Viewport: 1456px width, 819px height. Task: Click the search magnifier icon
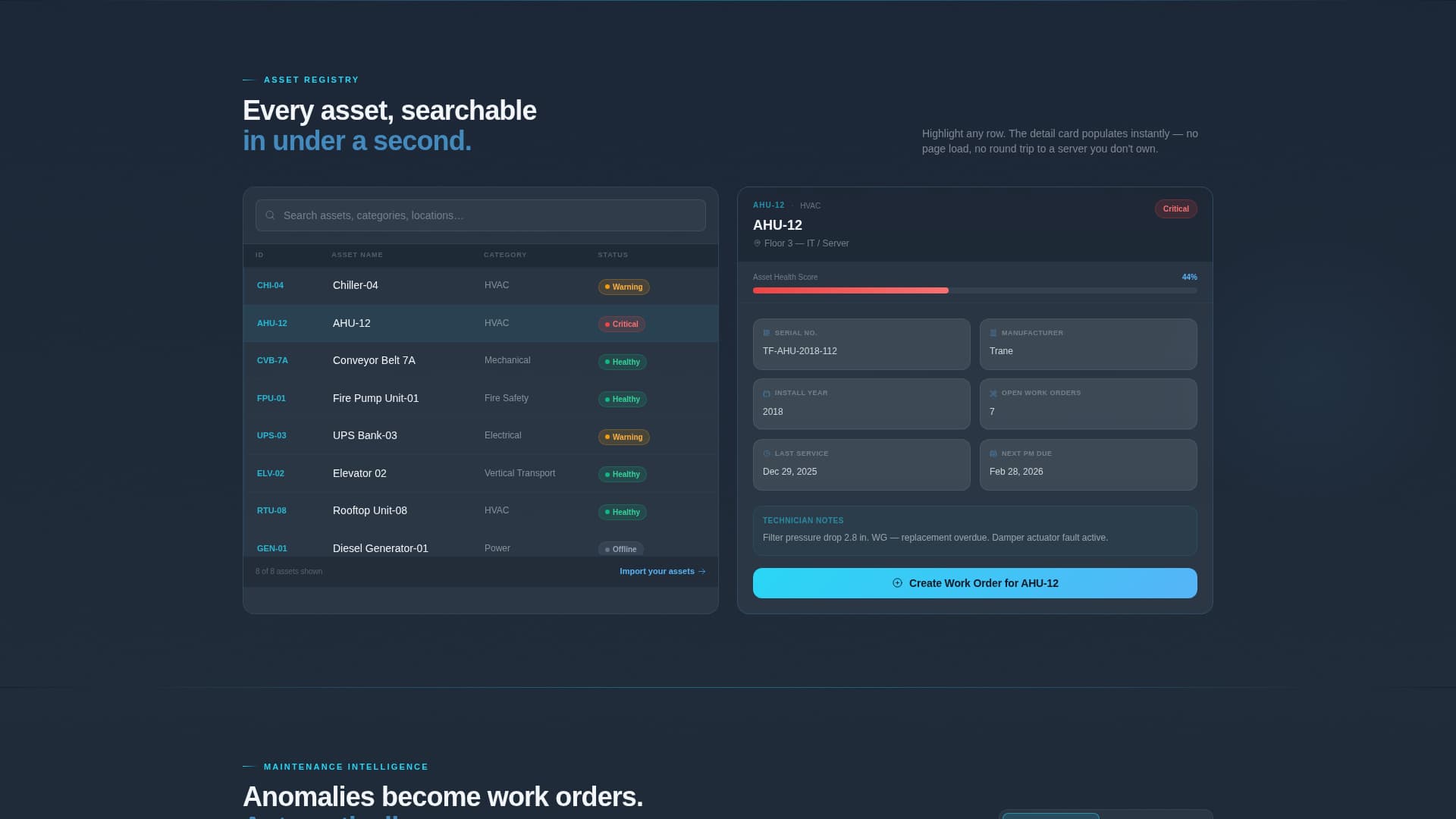coord(270,215)
